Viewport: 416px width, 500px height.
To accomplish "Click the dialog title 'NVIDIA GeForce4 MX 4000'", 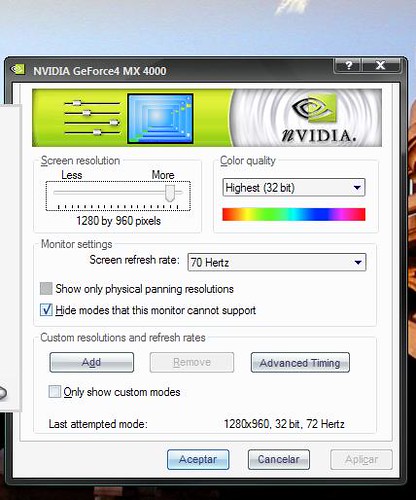I will 100,71.
